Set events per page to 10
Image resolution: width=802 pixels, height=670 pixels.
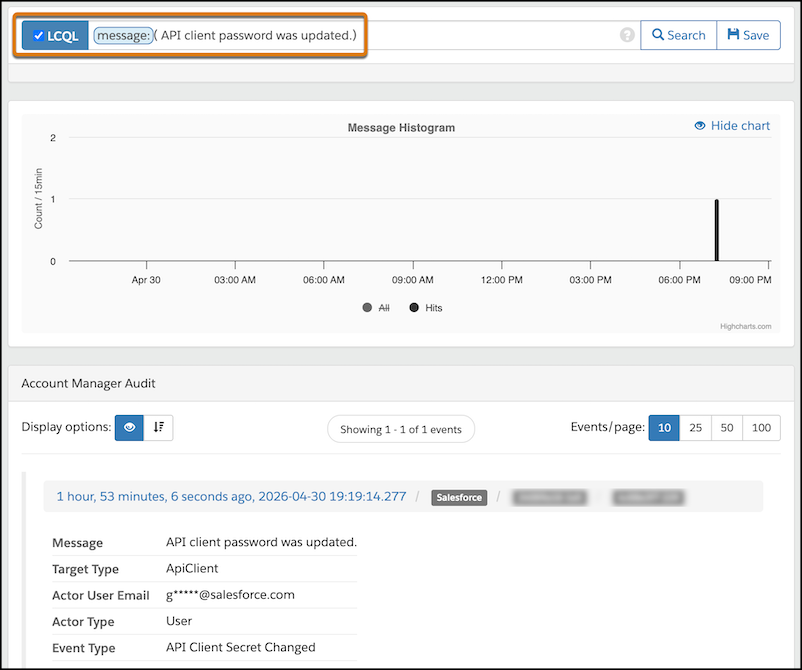pyautogui.click(x=664, y=428)
